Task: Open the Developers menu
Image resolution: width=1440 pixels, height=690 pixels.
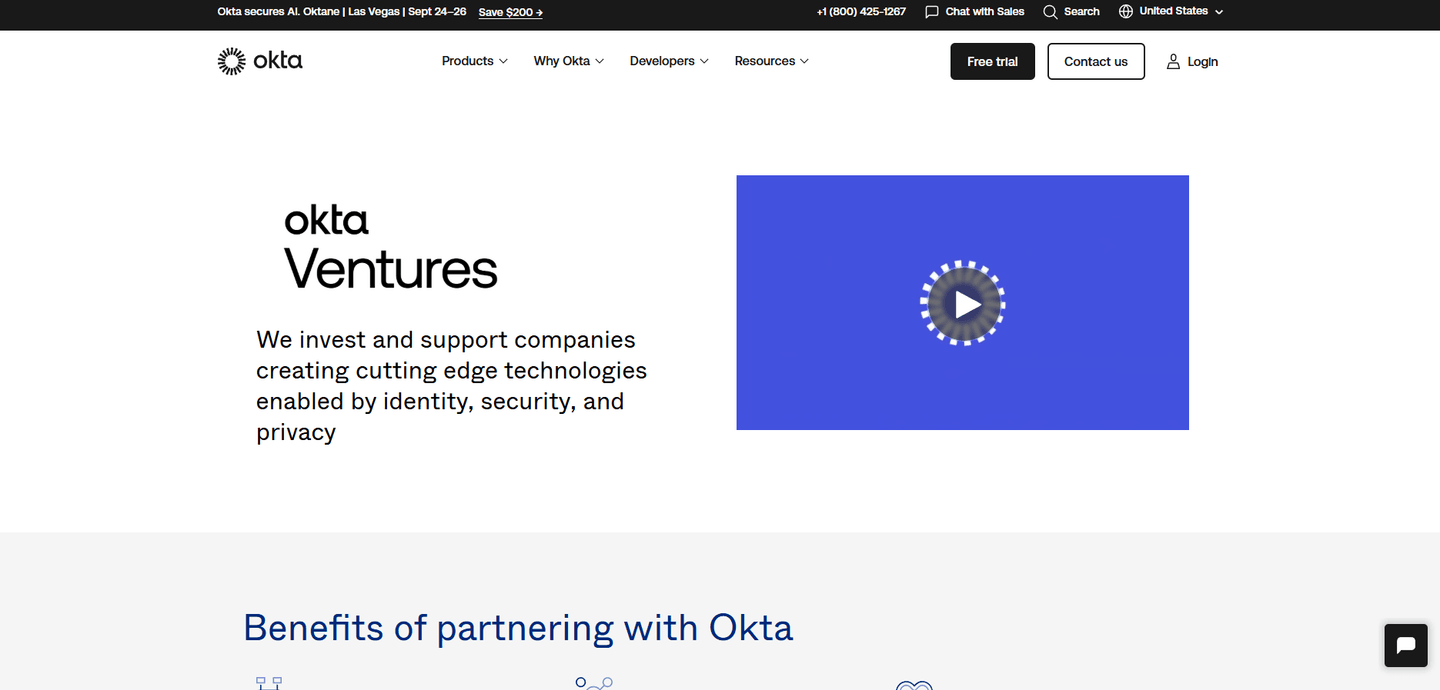Action: click(668, 61)
